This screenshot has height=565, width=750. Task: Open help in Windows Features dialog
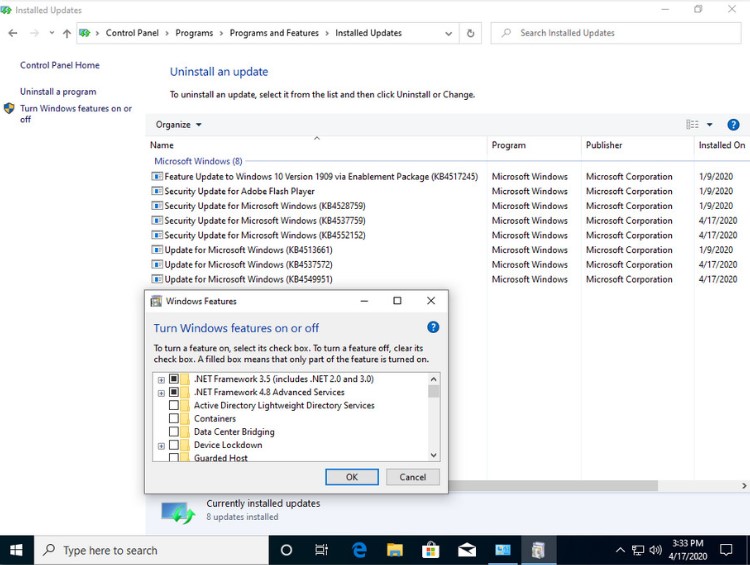click(433, 328)
